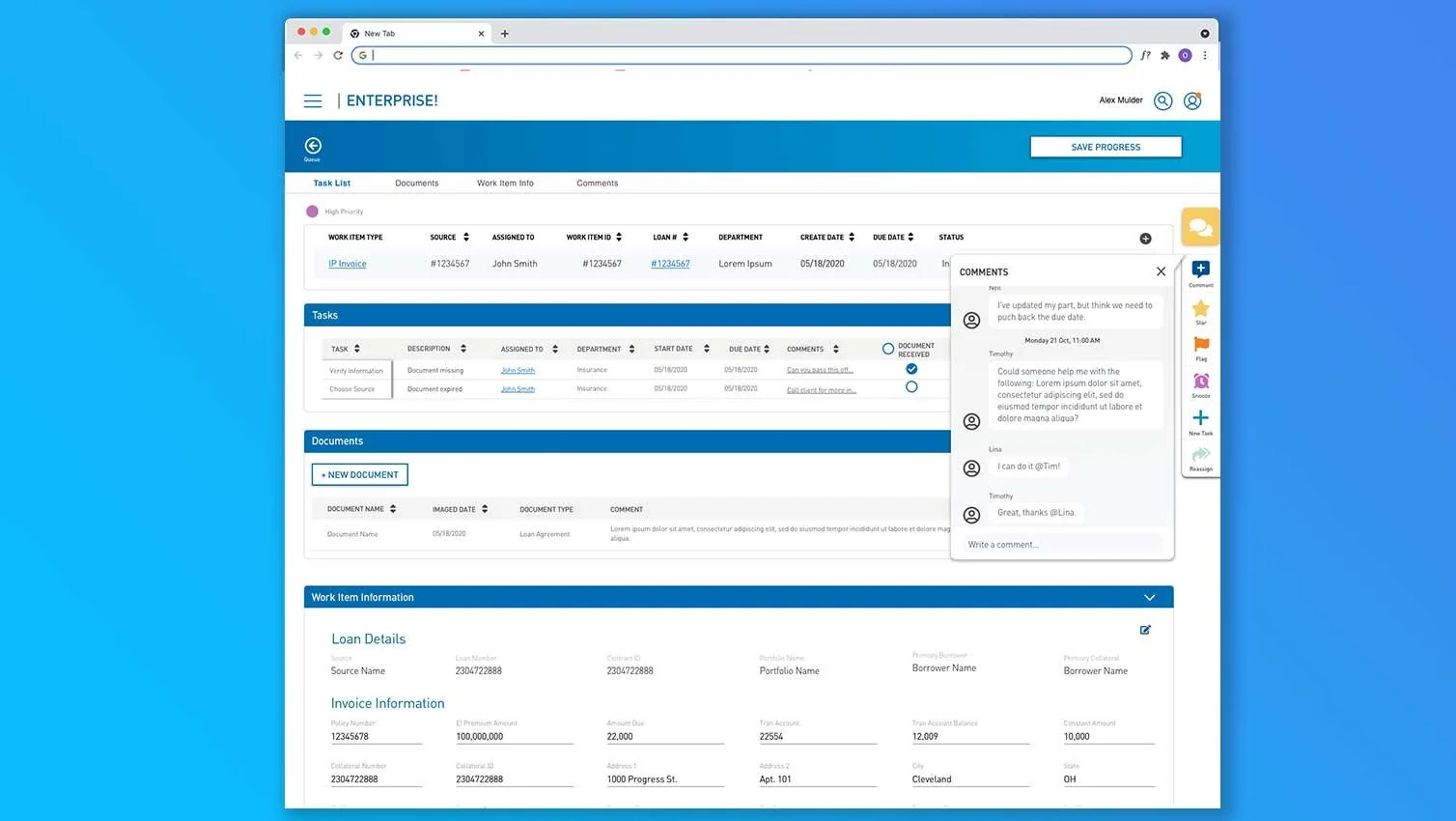
Task: Close the Comments panel
Action: pyautogui.click(x=1161, y=271)
